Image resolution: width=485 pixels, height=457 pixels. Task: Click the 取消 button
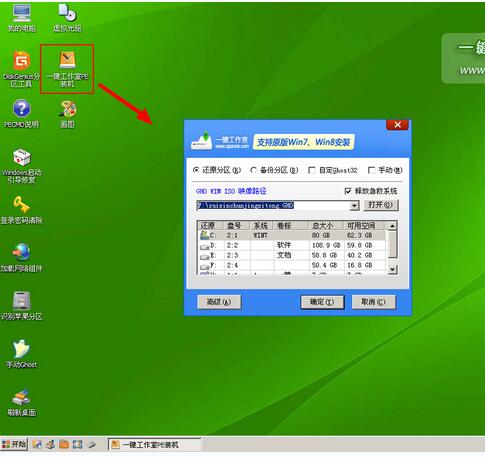coord(374,302)
